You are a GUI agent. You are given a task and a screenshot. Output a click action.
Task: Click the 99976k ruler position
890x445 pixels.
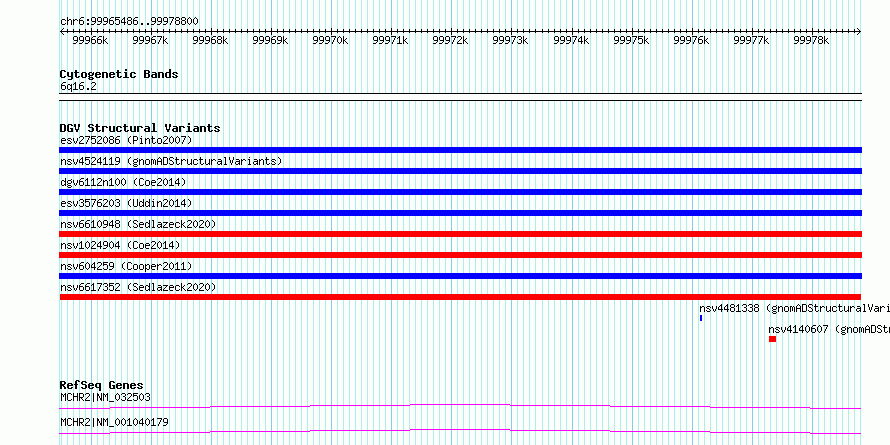point(691,40)
